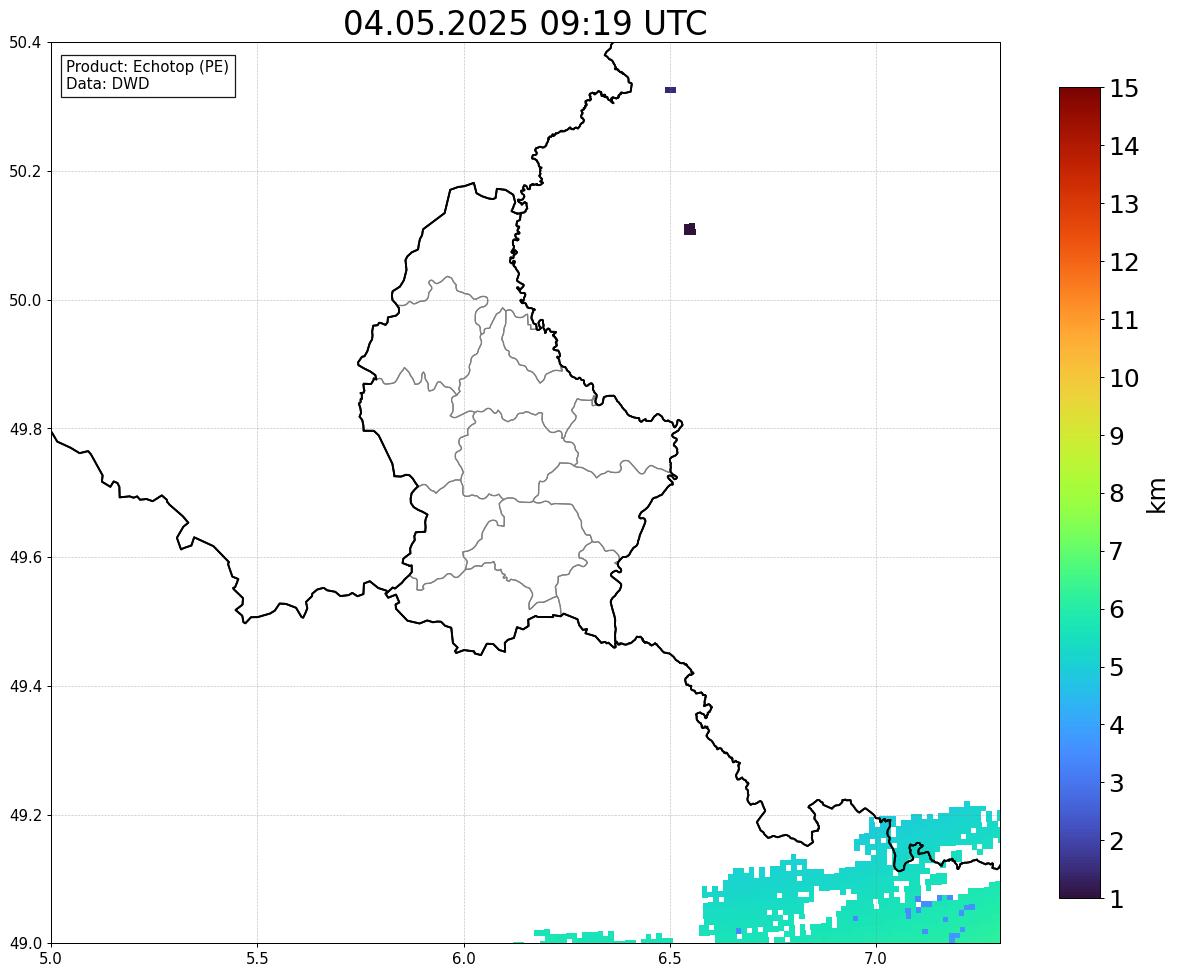Click colorbar tick label 12
Image resolution: width=1178 pixels, height=976 pixels.
click(x=1124, y=262)
